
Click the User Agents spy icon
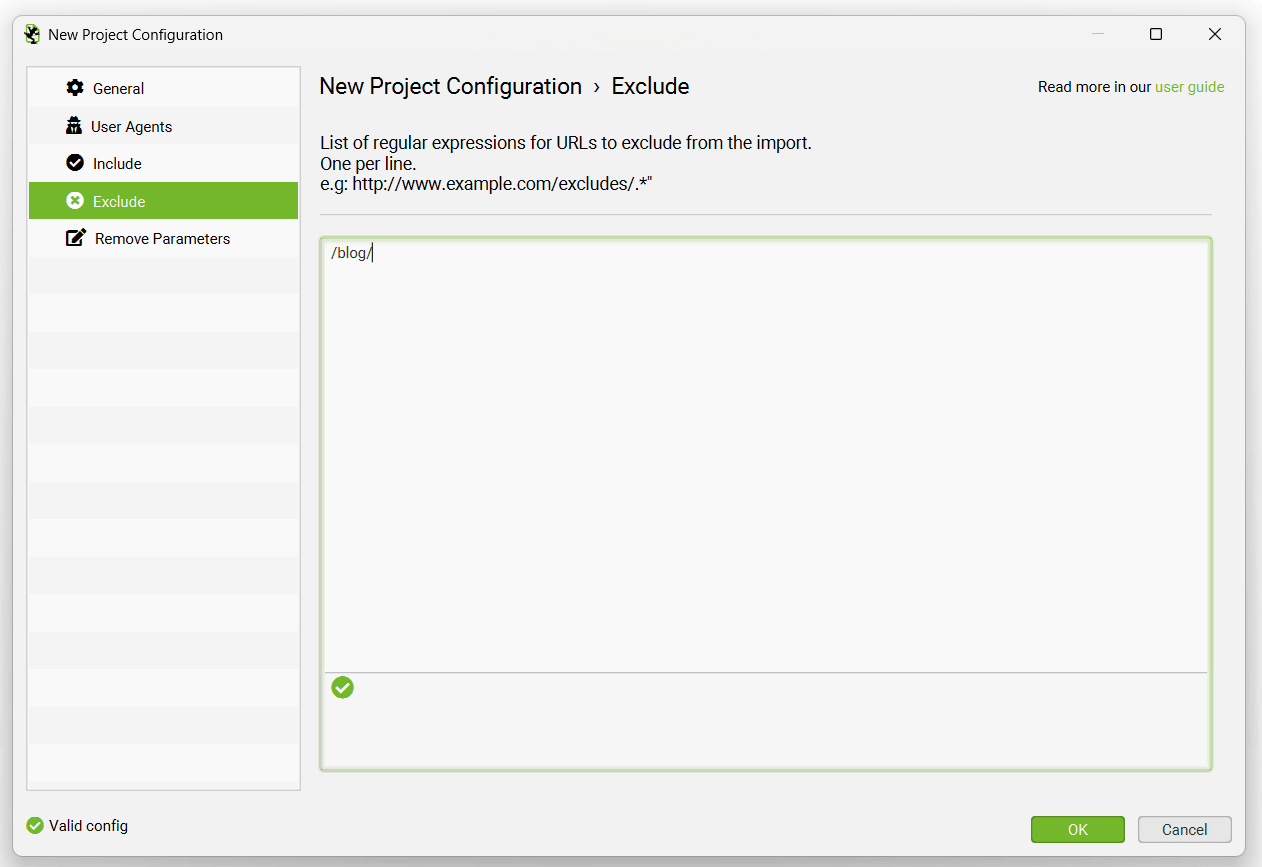[74, 126]
